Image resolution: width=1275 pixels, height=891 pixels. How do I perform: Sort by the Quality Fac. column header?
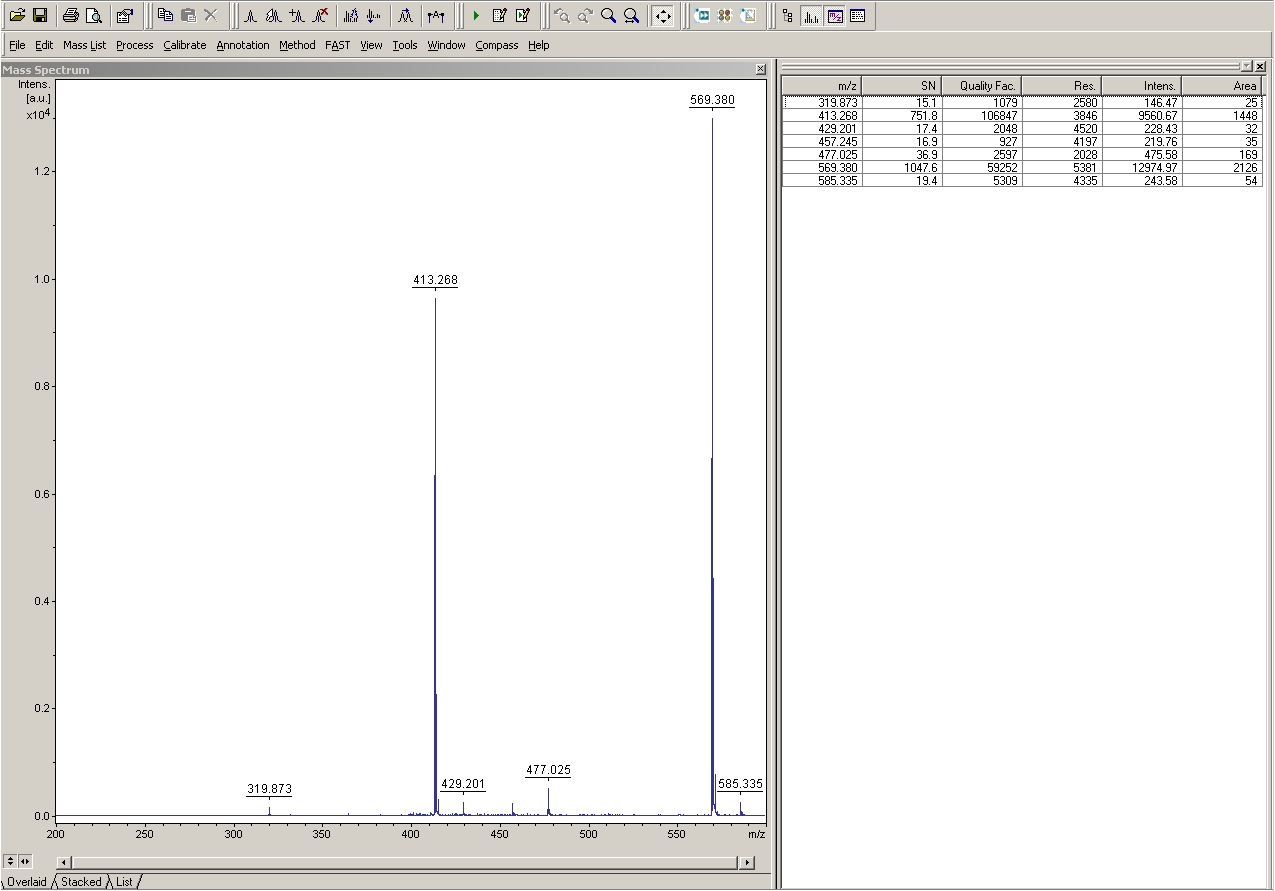pyautogui.click(x=982, y=86)
